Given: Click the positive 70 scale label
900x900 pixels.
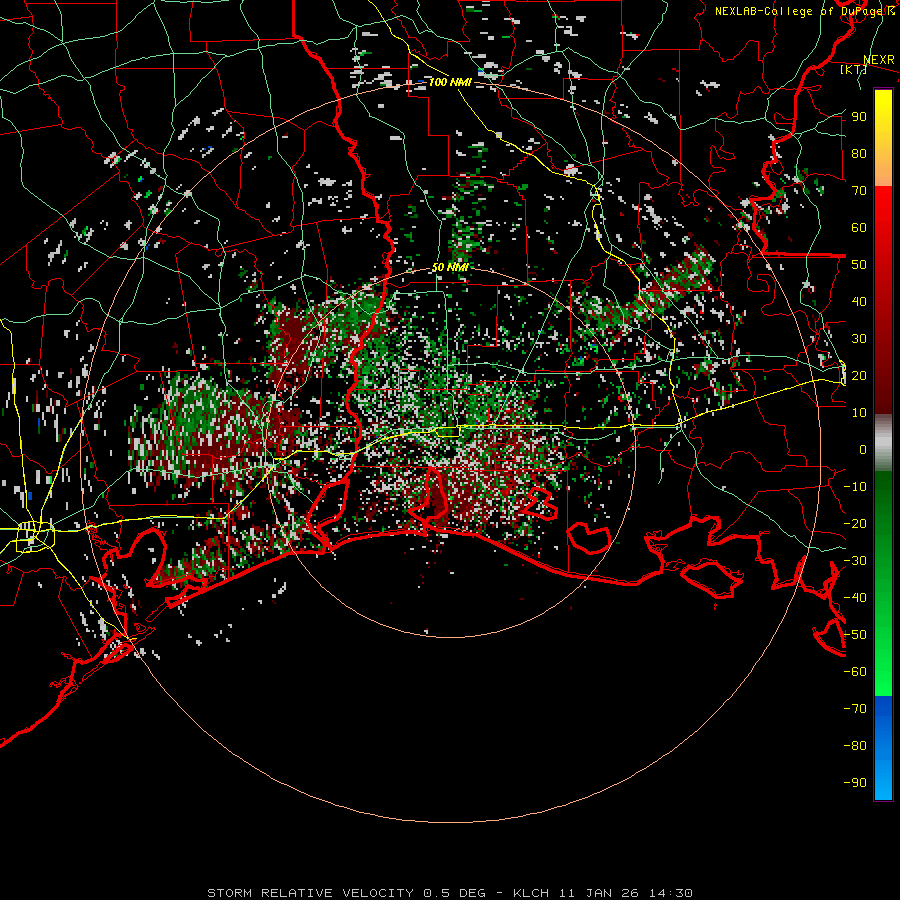Looking at the screenshot, I should tap(859, 191).
